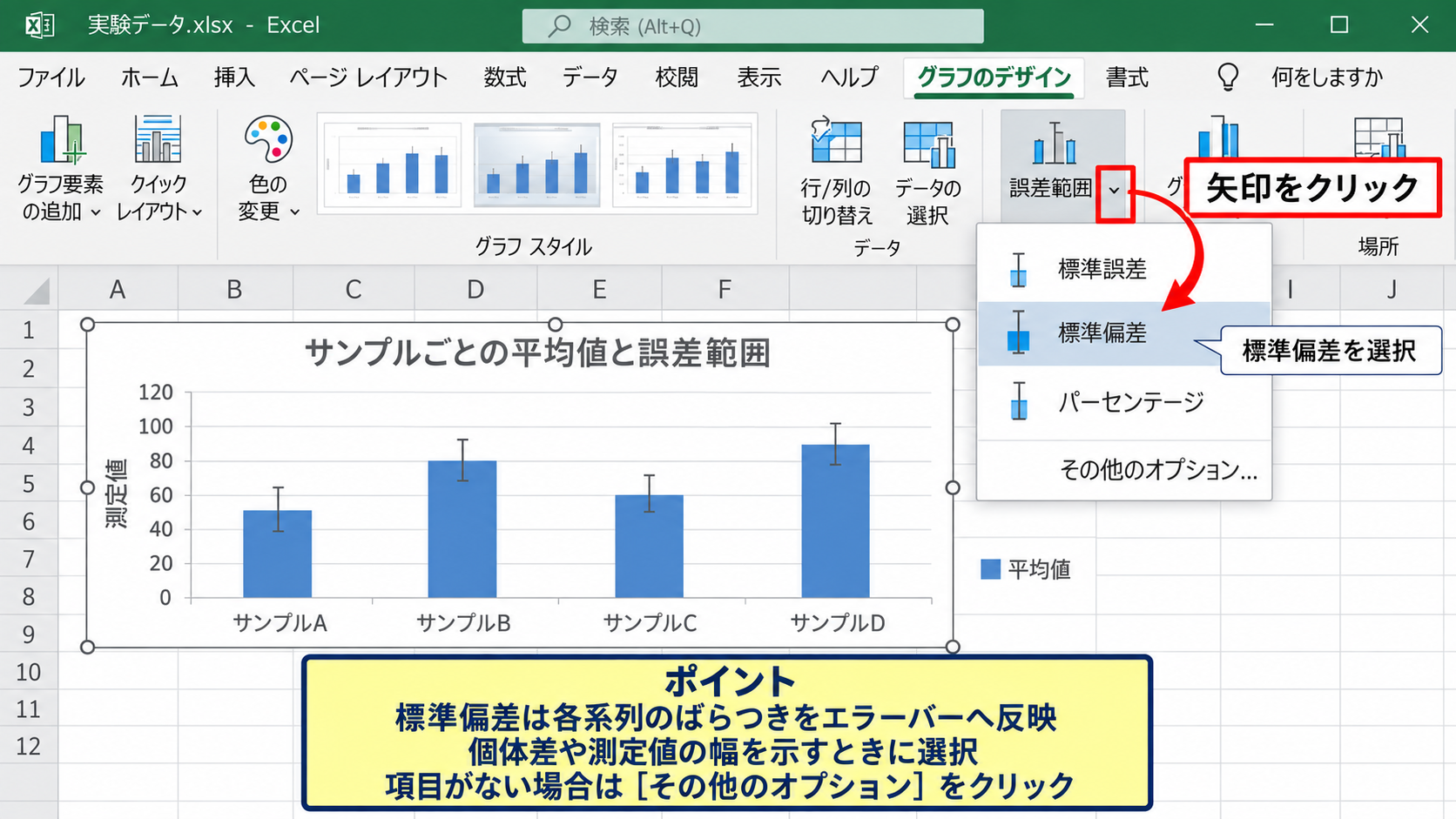Click the データの選択 icon
This screenshot has width=1456, height=819.
pos(928,144)
